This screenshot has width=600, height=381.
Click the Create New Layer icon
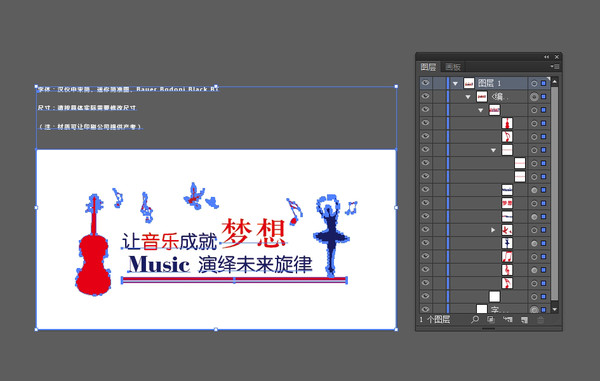(x=524, y=319)
